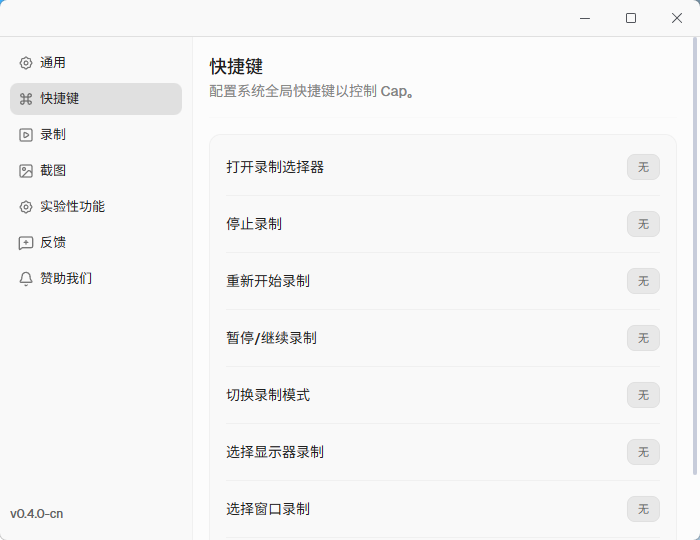Click the command-key icon beside 快捷键

point(26,99)
